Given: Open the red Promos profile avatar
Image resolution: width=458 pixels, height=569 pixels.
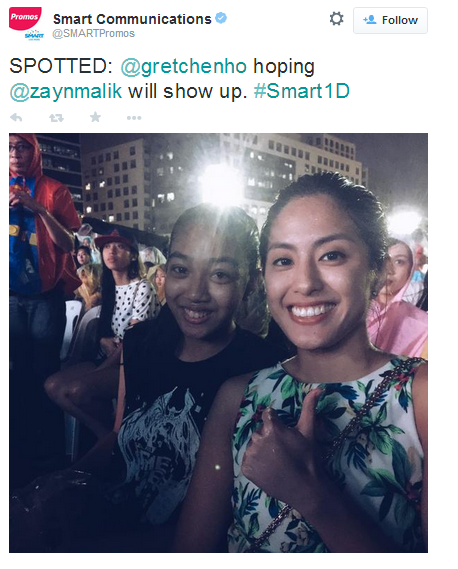Looking at the screenshot, I should tap(25, 18).
